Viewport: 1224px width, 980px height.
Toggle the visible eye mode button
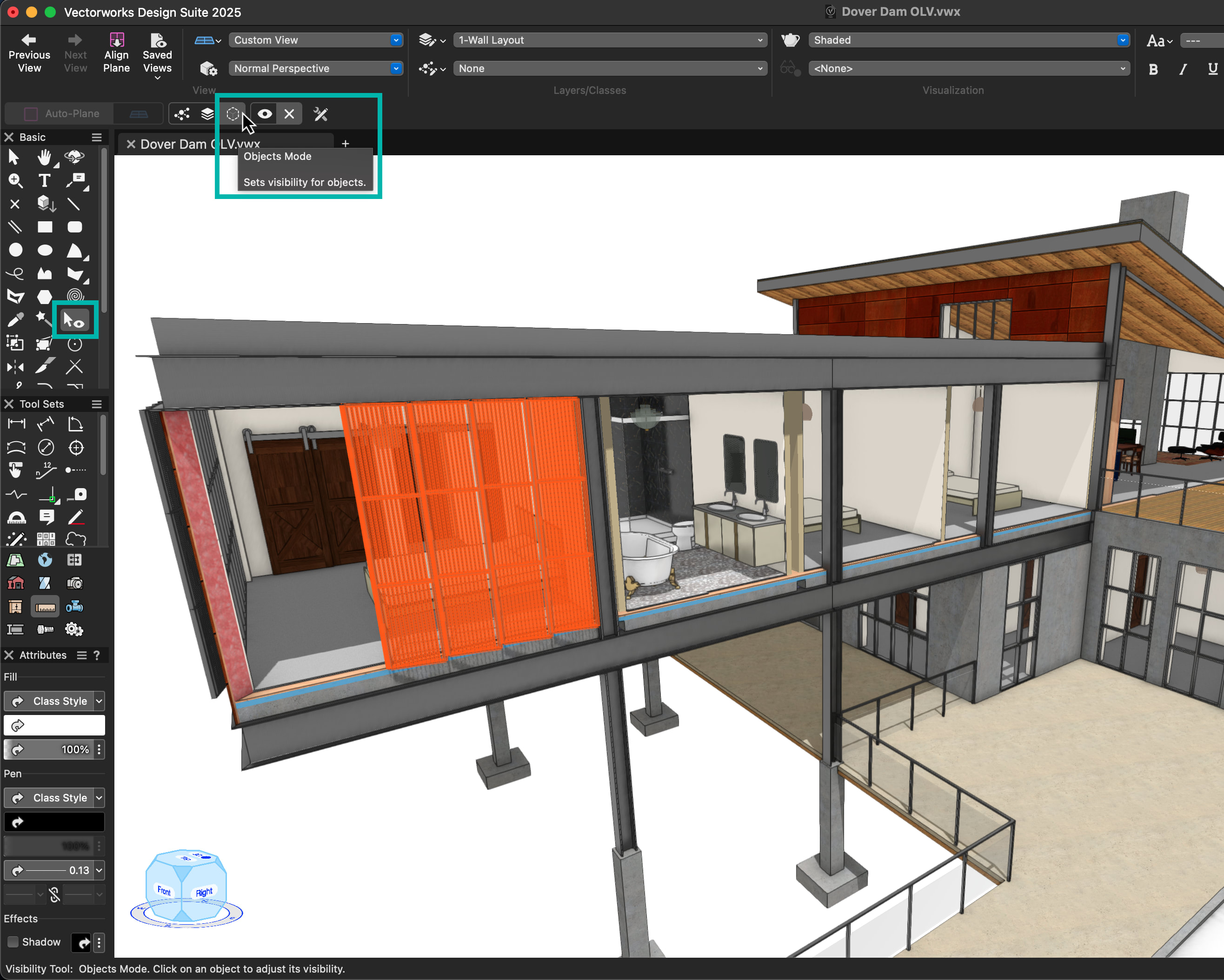(265, 114)
